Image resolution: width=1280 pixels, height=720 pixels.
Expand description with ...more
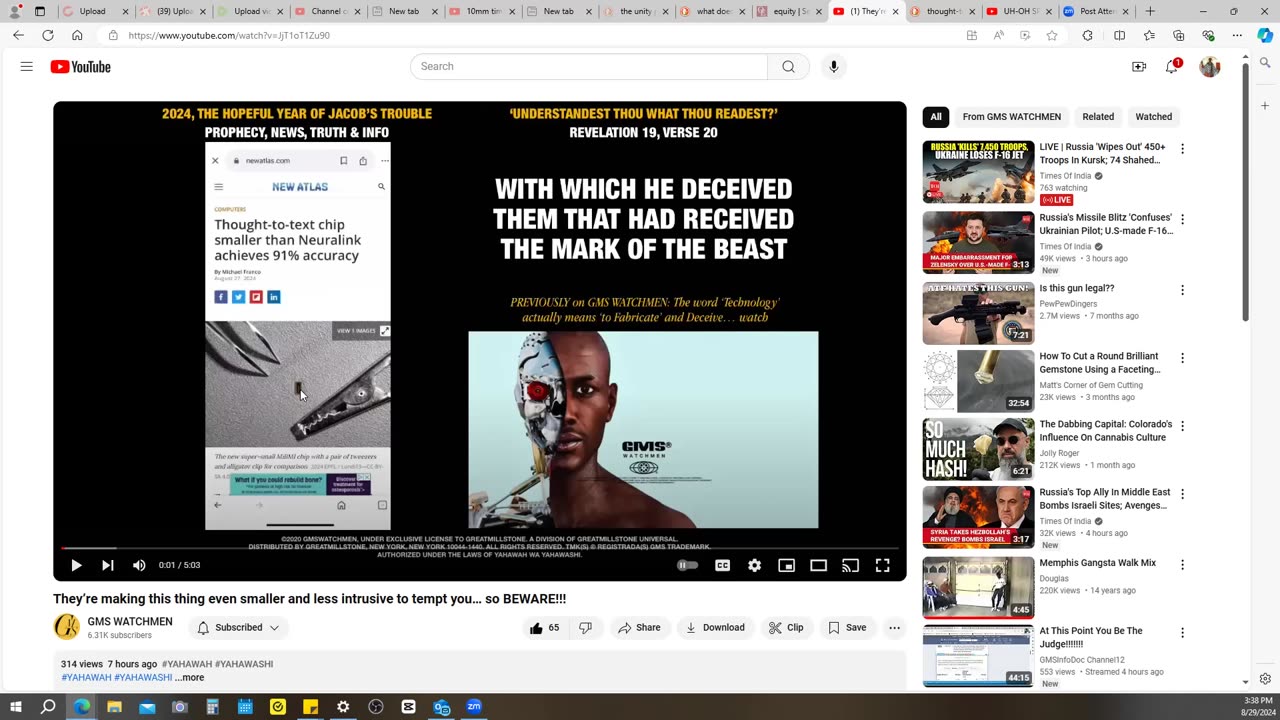[189, 678]
